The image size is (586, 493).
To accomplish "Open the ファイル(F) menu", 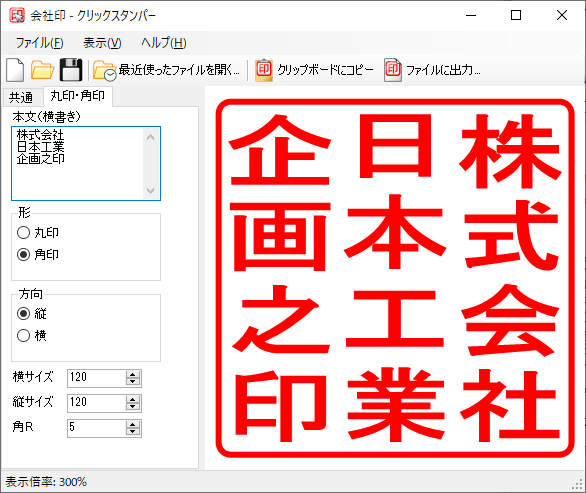I will 39,43.
